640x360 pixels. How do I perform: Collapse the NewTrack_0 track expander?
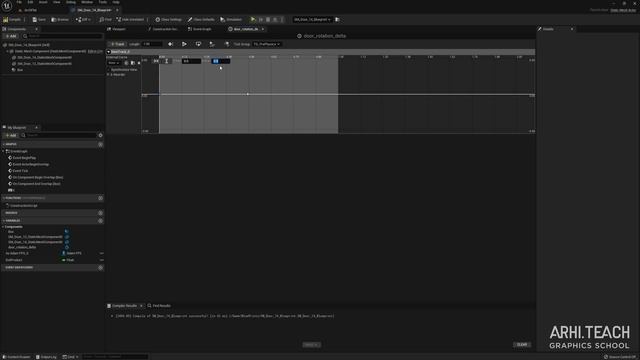[x=109, y=52]
